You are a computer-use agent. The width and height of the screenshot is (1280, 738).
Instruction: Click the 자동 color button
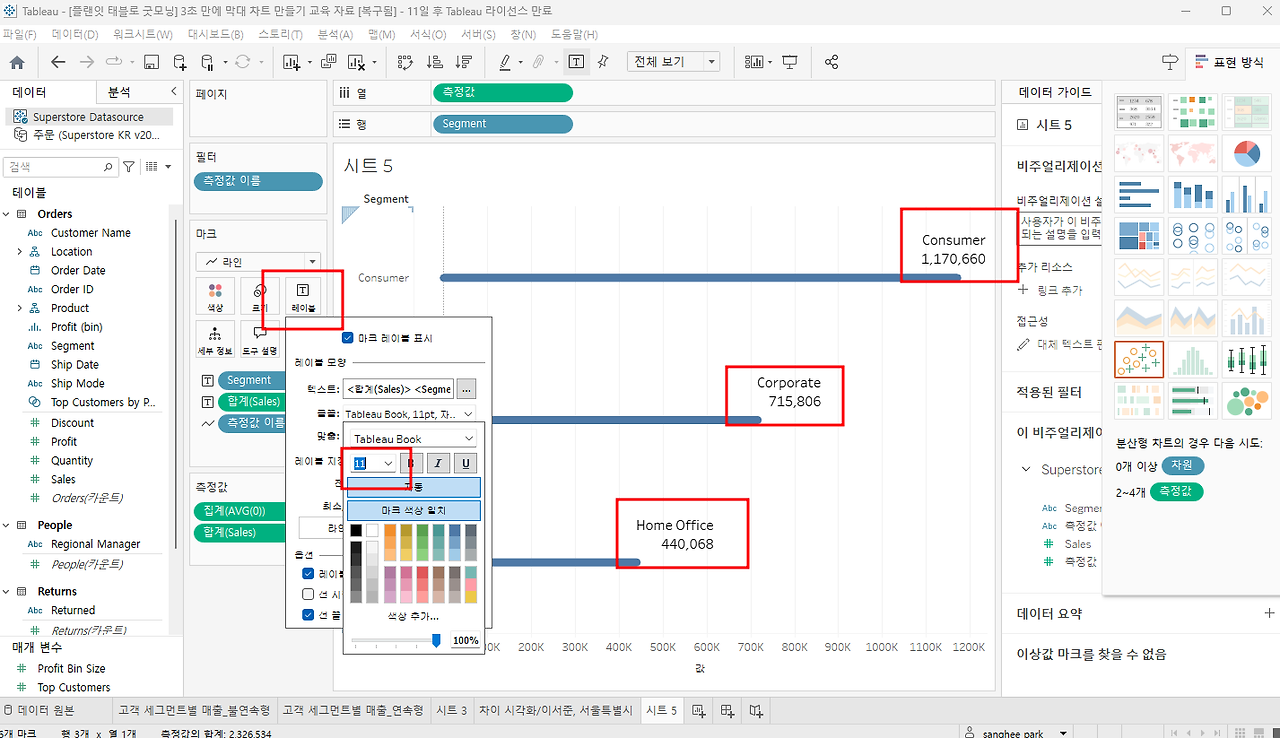tap(414, 487)
